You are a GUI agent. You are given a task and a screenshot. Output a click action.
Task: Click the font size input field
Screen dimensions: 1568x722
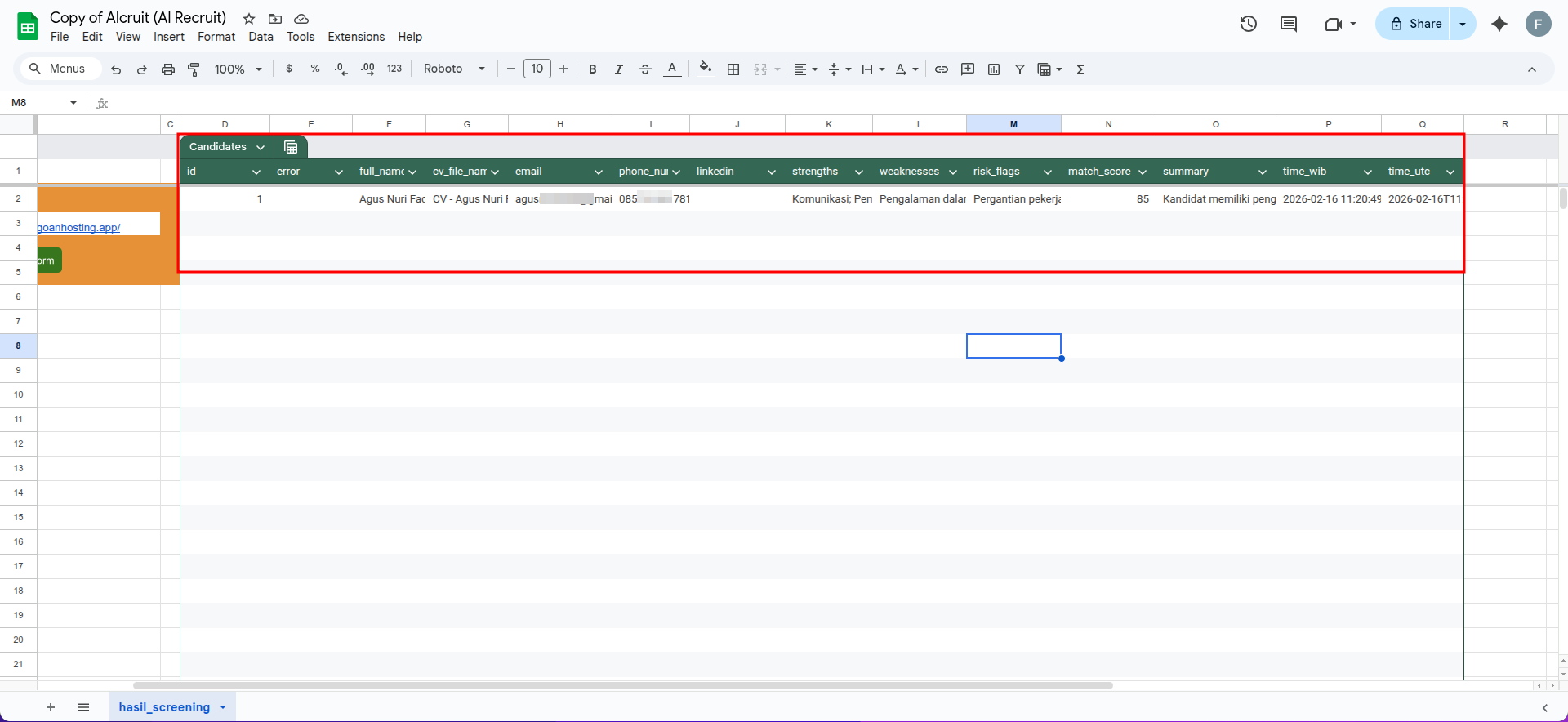[537, 69]
